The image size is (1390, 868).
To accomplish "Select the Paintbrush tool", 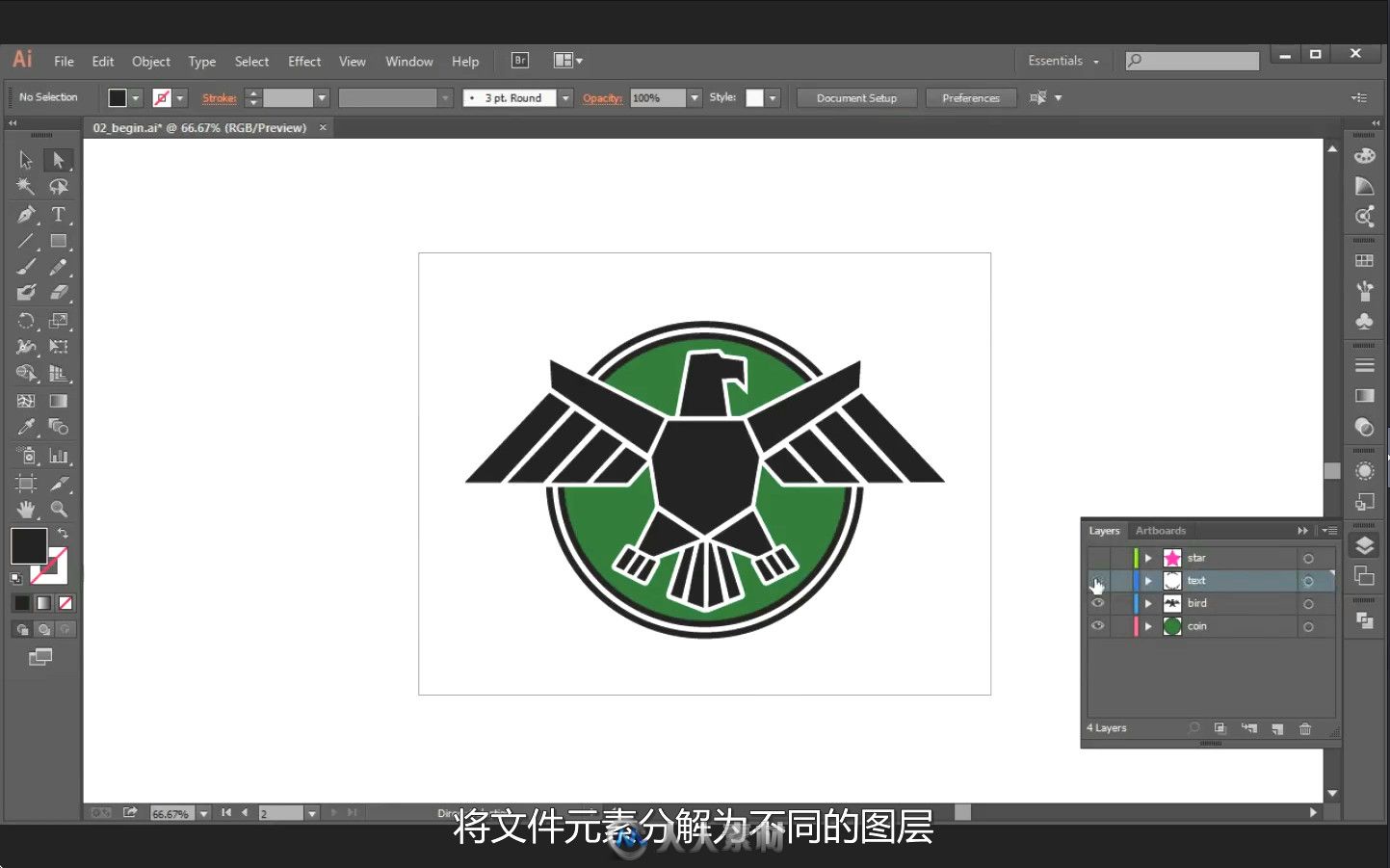I will (26, 267).
